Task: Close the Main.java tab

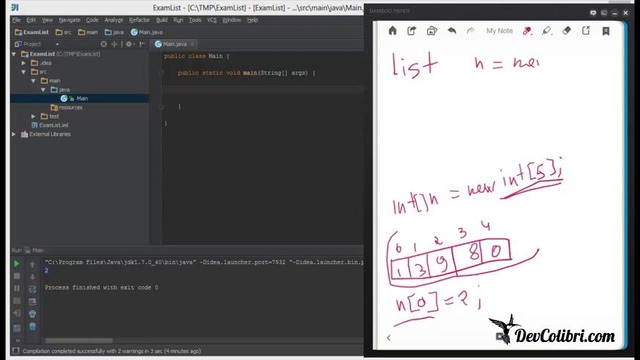Action: [192, 44]
